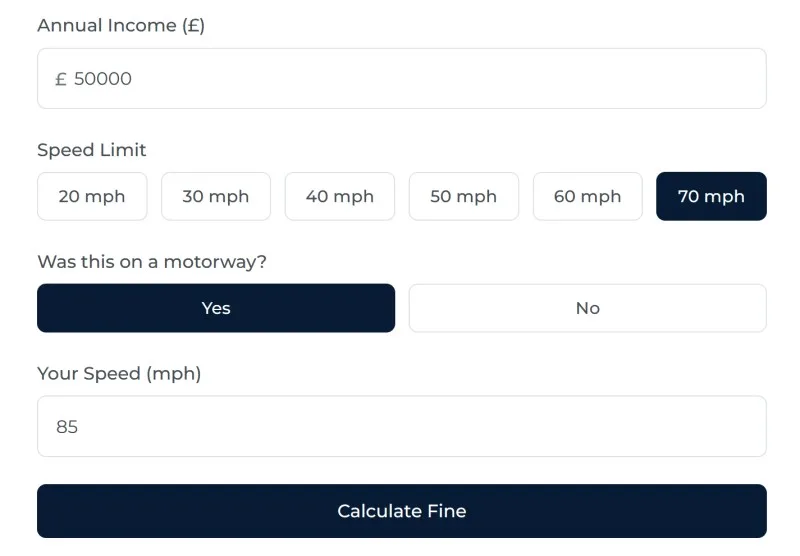This screenshot has height=556, width=800.
Task: Click the "Annual Income (£)" label
Action: (x=121, y=26)
